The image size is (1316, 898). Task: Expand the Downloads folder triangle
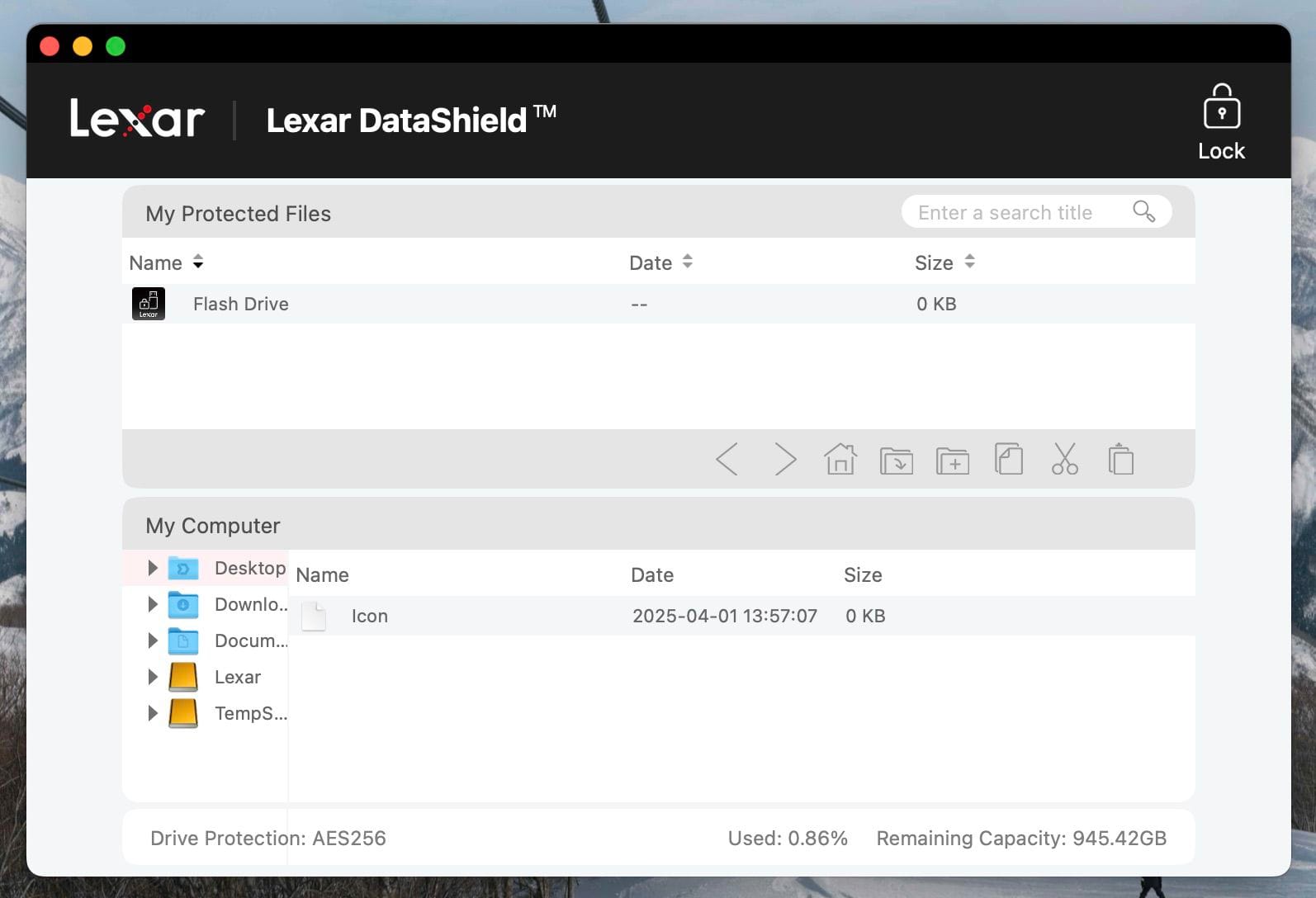(153, 604)
